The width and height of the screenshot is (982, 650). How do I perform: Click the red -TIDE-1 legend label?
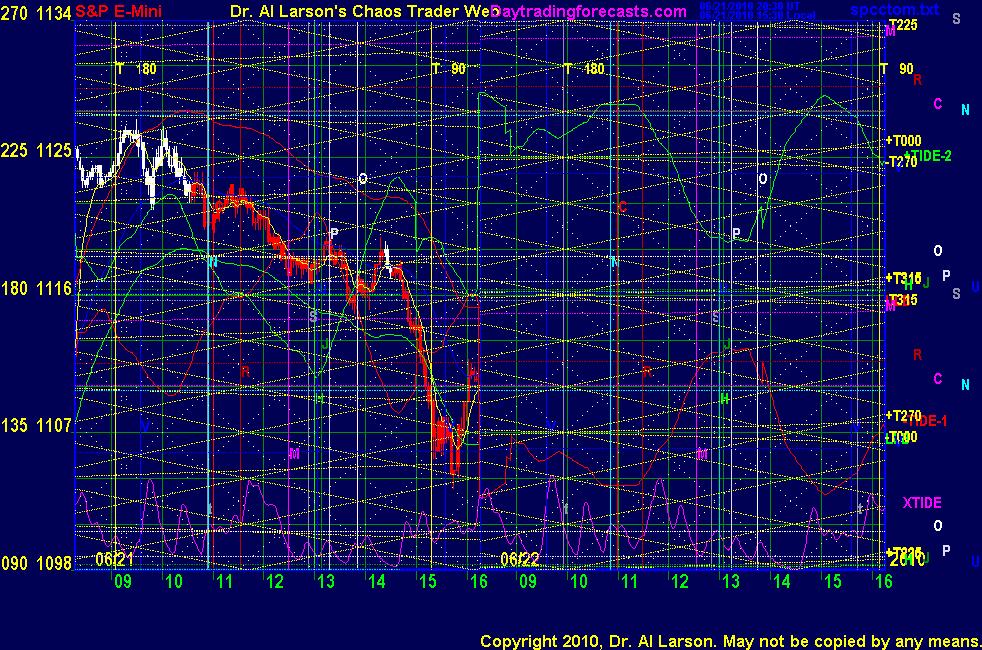[x=925, y=421]
